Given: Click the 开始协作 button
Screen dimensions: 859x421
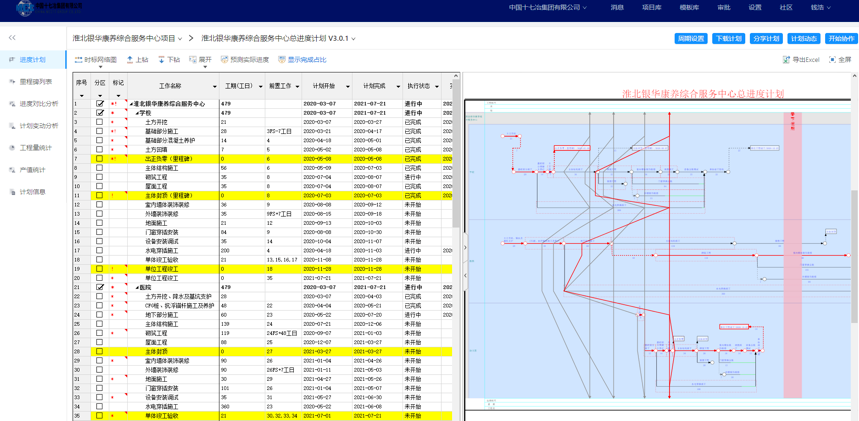Looking at the screenshot, I should click(841, 39).
